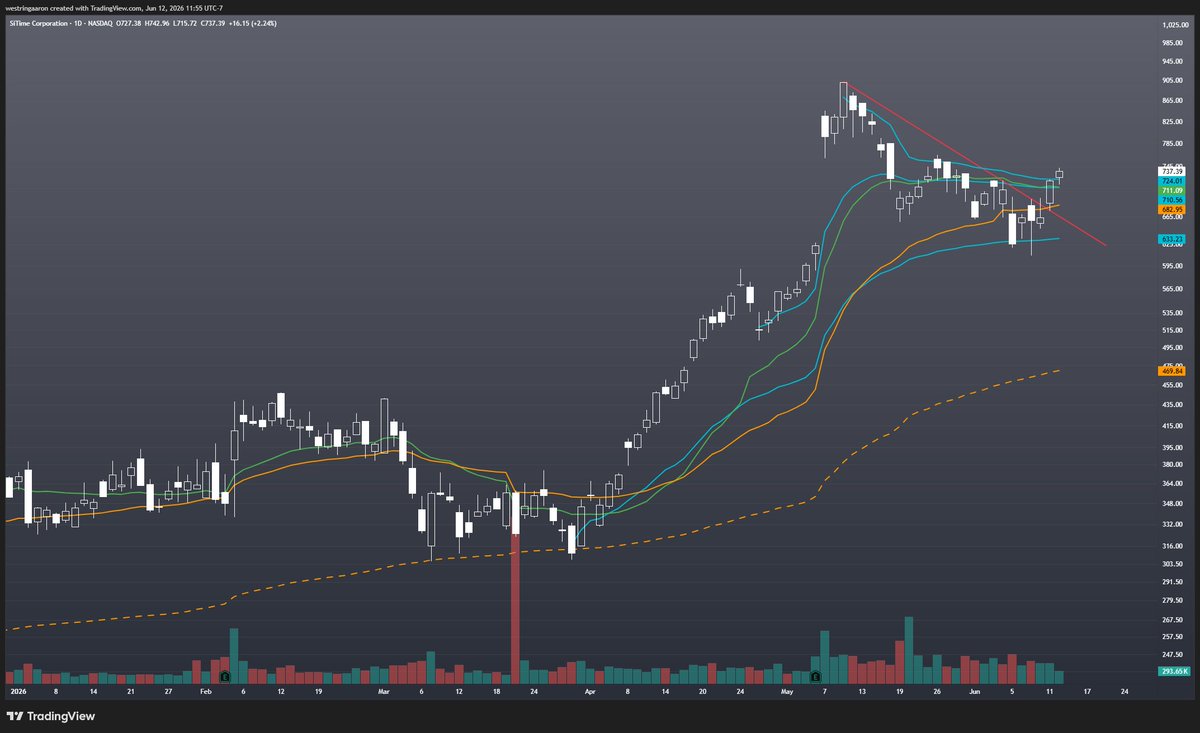Click the May 7 earnings marker icon
The height and width of the screenshot is (733, 1200).
815,676
